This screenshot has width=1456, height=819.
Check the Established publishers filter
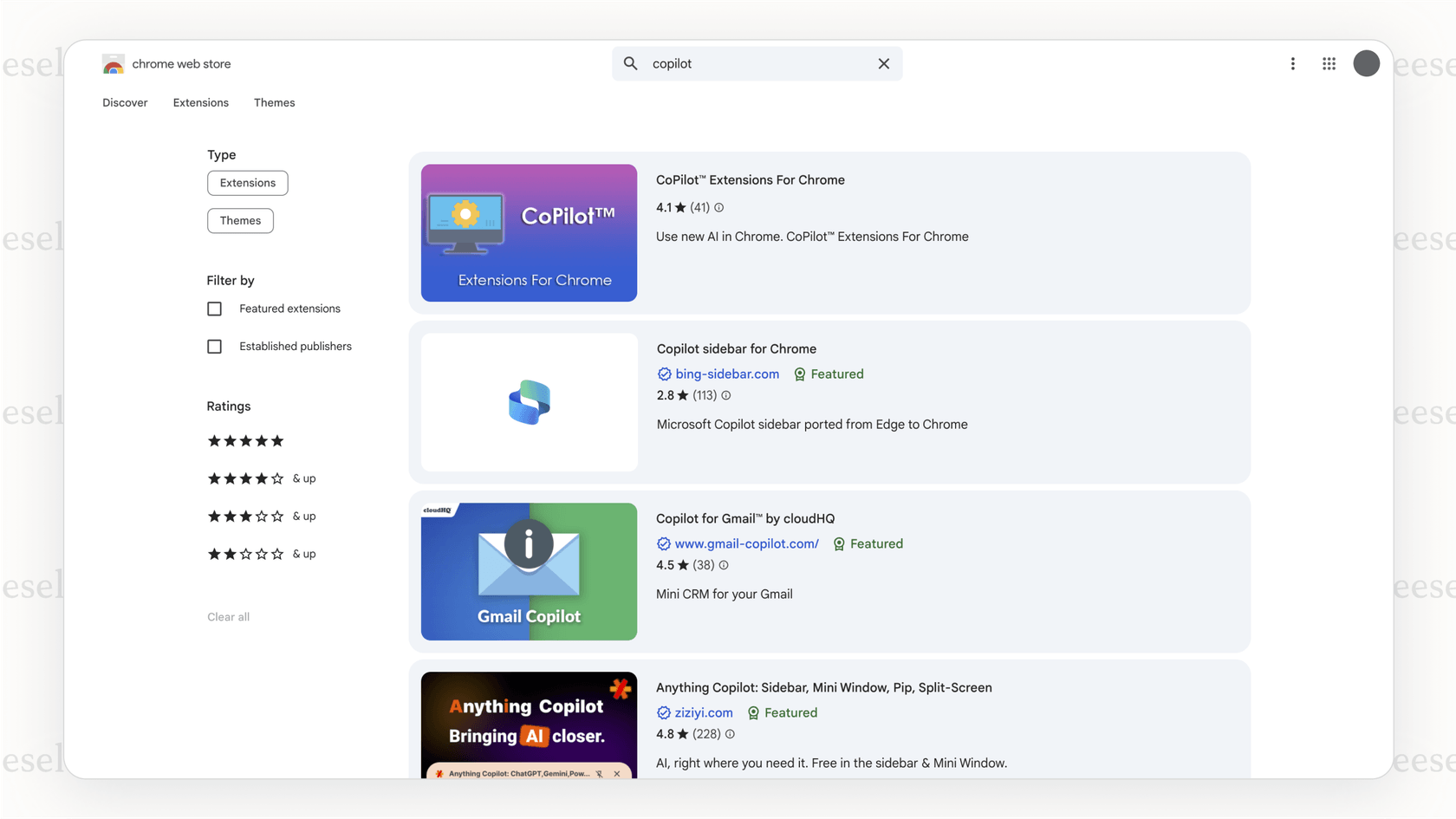(214, 346)
